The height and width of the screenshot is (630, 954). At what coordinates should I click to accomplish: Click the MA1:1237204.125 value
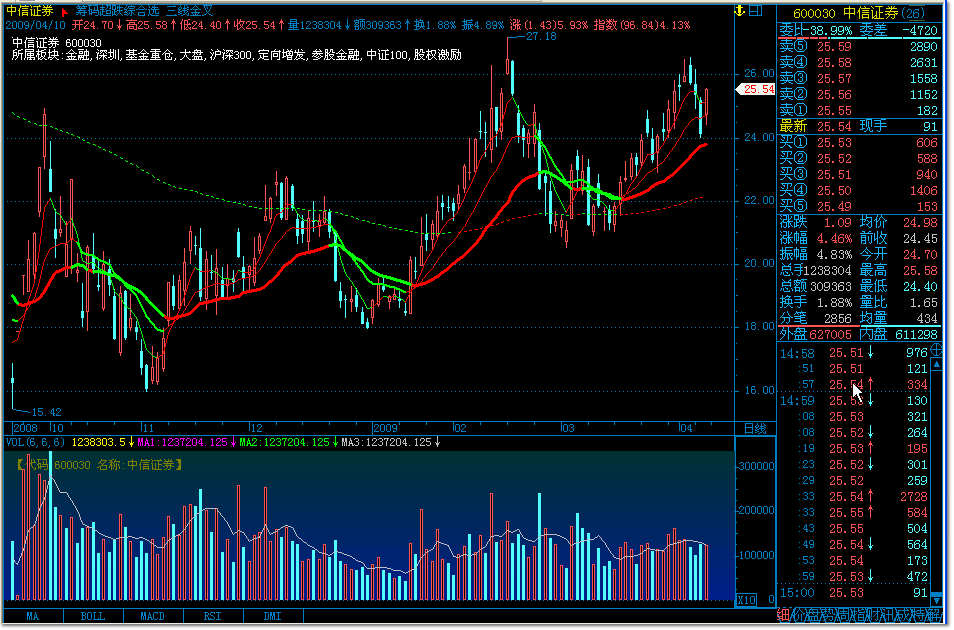tap(183, 443)
